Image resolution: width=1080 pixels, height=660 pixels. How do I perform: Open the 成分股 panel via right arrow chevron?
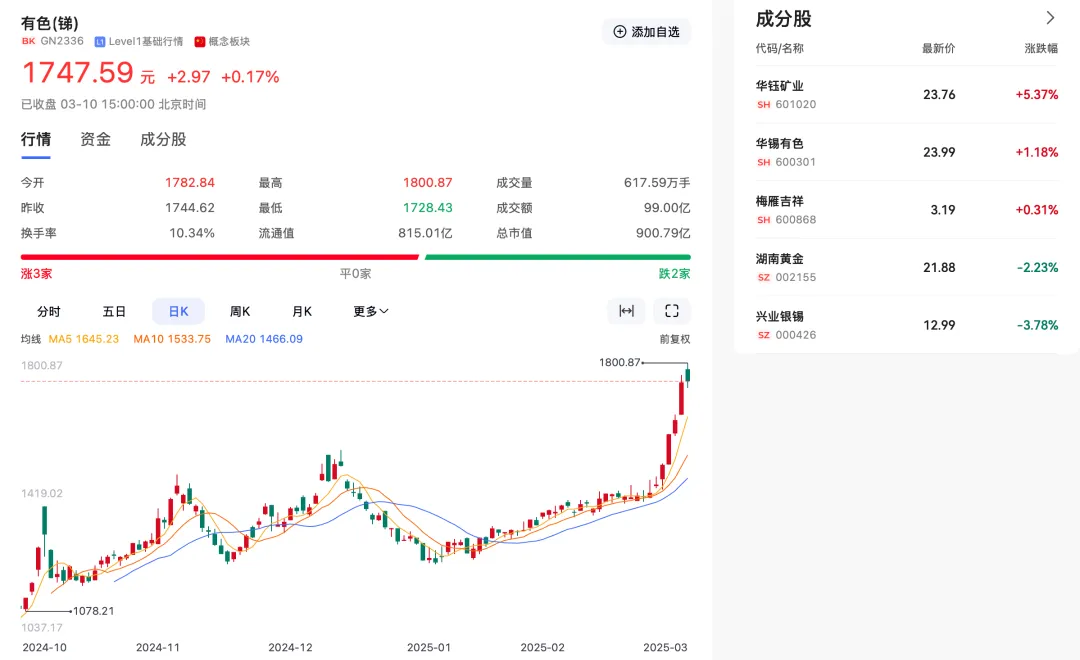coord(1050,17)
